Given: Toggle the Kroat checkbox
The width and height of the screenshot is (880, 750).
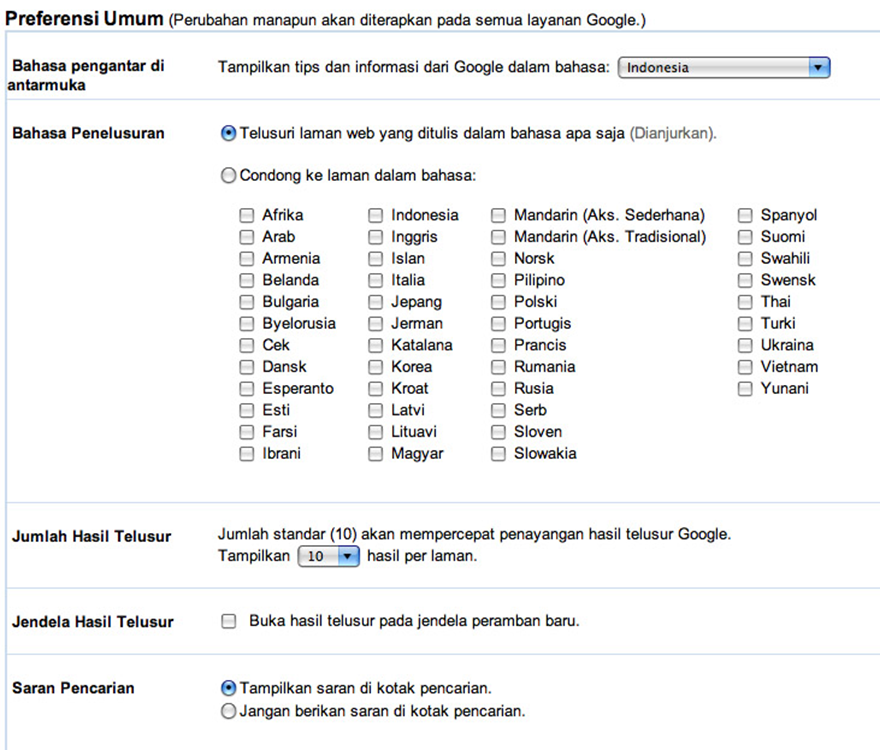Looking at the screenshot, I should pos(375,388).
